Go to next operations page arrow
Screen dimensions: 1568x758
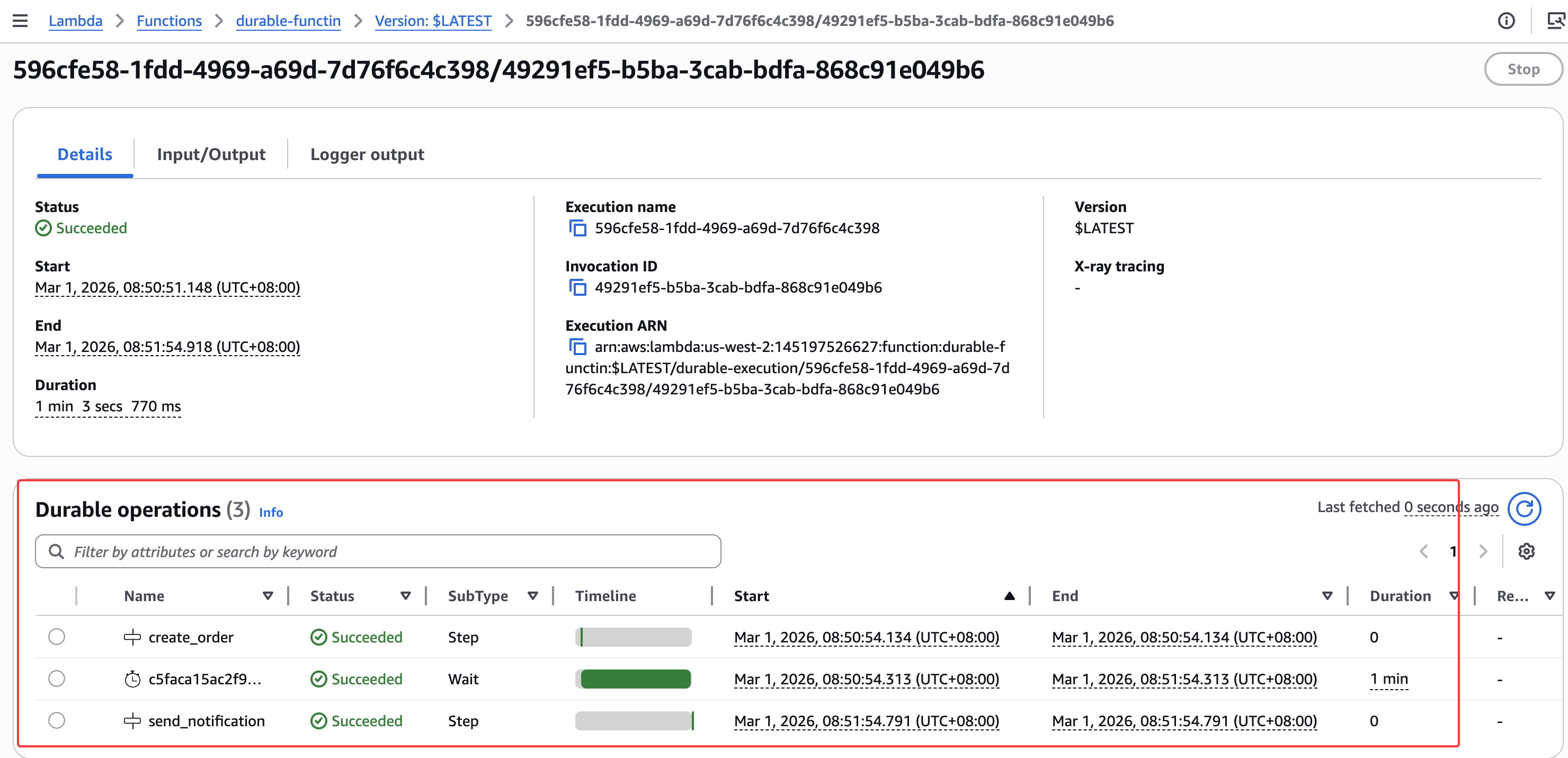click(x=1483, y=551)
